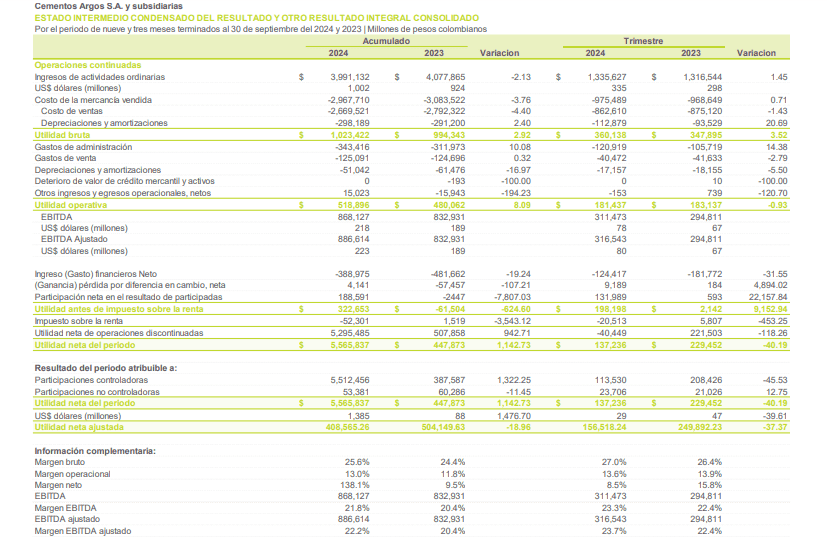Click the variation value '1,476.70'
Image resolution: width=827 pixels, height=549 pixels.
(514, 416)
